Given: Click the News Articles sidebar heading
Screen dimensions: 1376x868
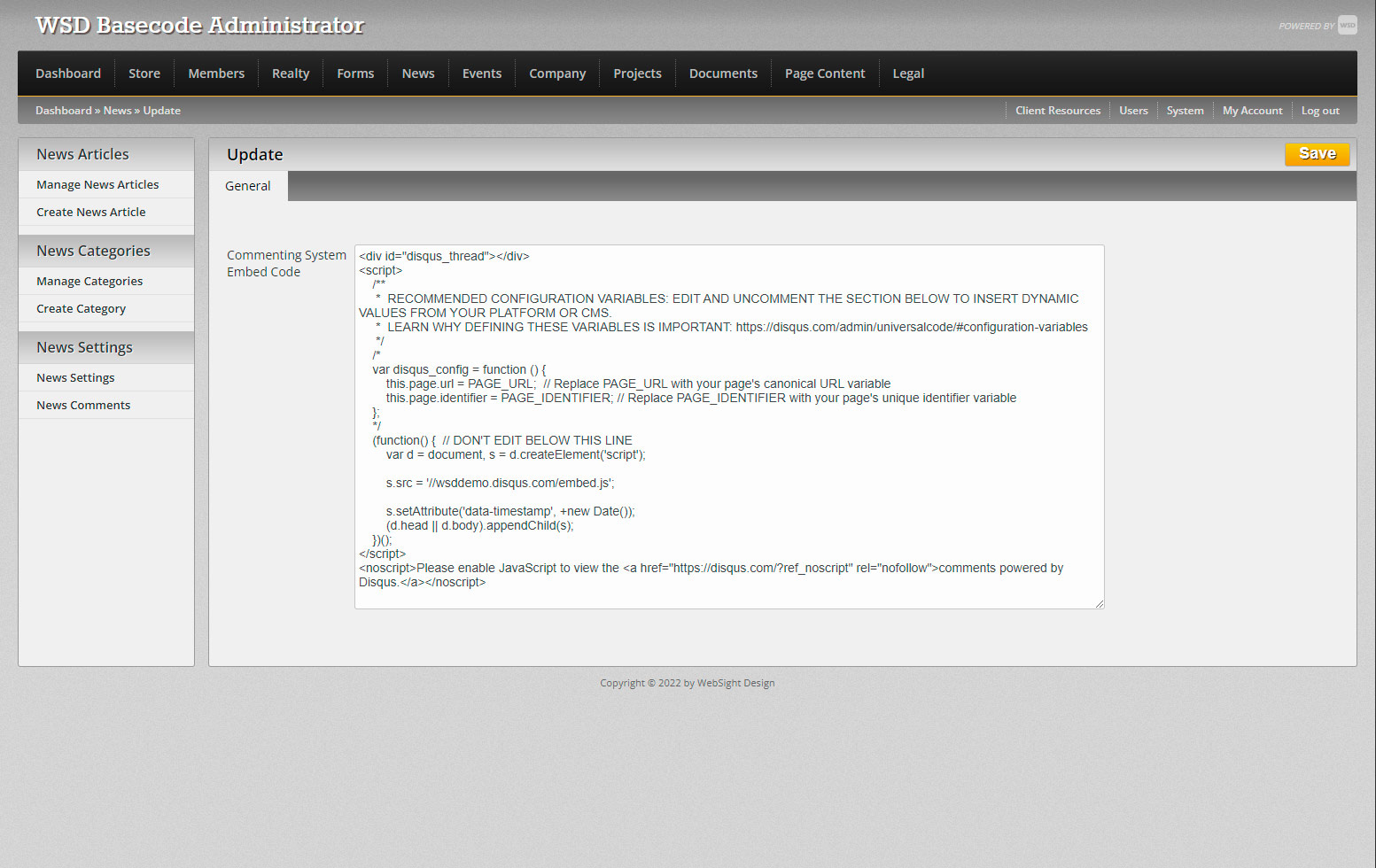Looking at the screenshot, I should 82,154.
